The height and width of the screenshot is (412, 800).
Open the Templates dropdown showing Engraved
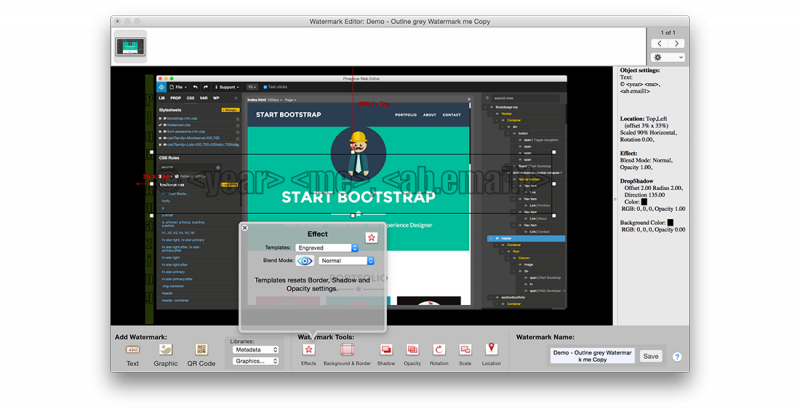(326, 248)
